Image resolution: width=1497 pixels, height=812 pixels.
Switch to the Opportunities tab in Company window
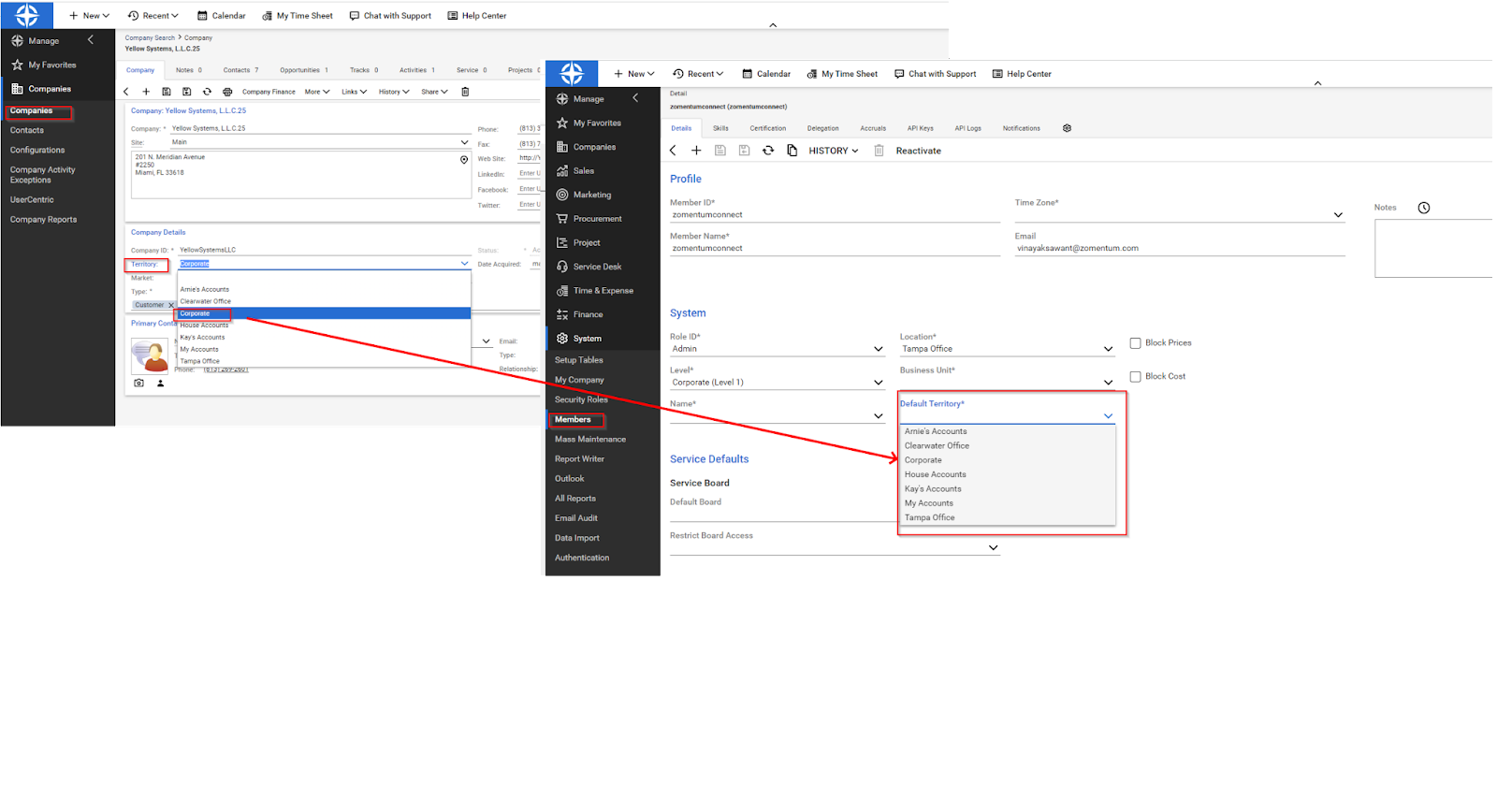pos(304,70)
